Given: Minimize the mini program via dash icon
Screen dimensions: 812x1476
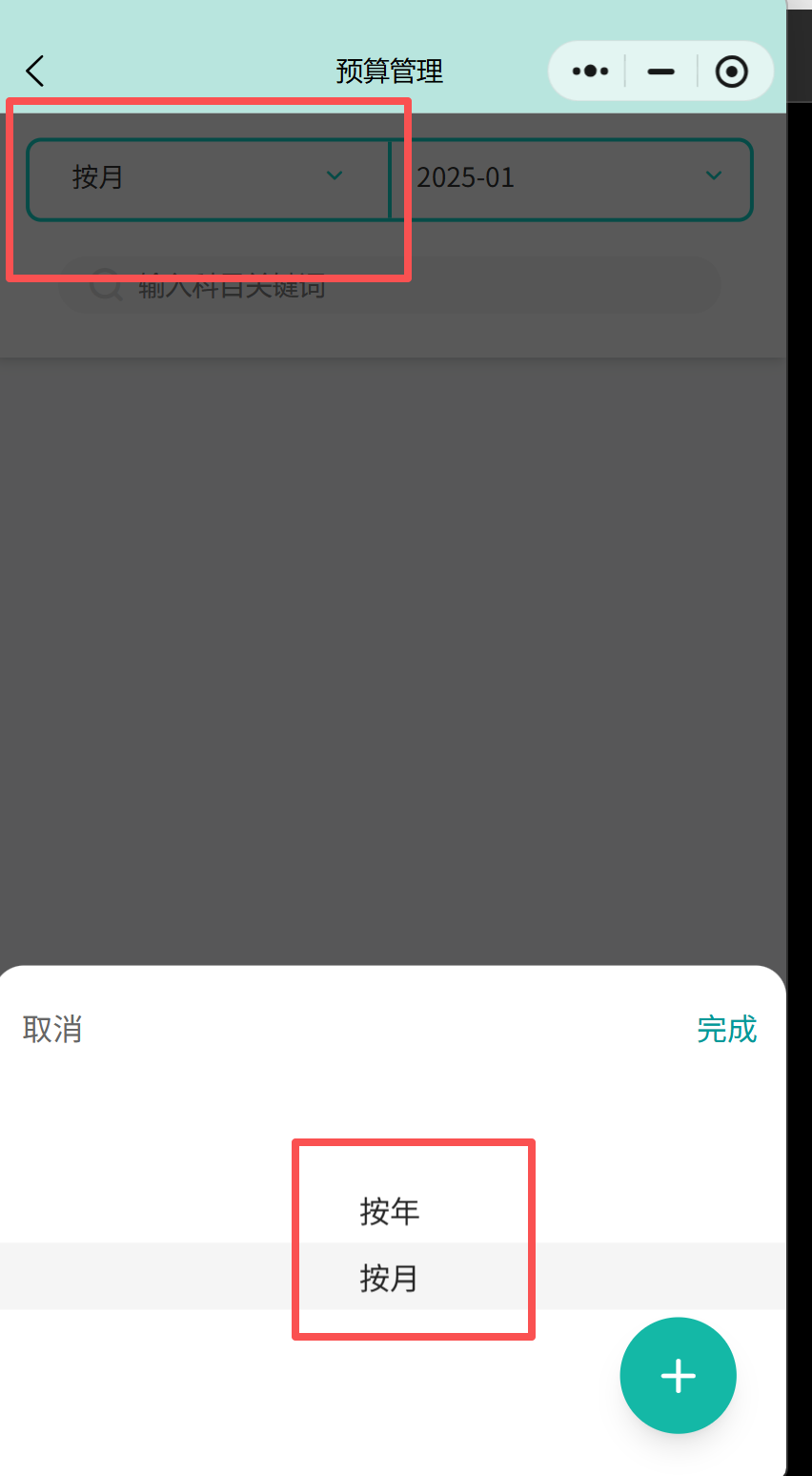Looking at the screenshot, I should coord(660,72).
